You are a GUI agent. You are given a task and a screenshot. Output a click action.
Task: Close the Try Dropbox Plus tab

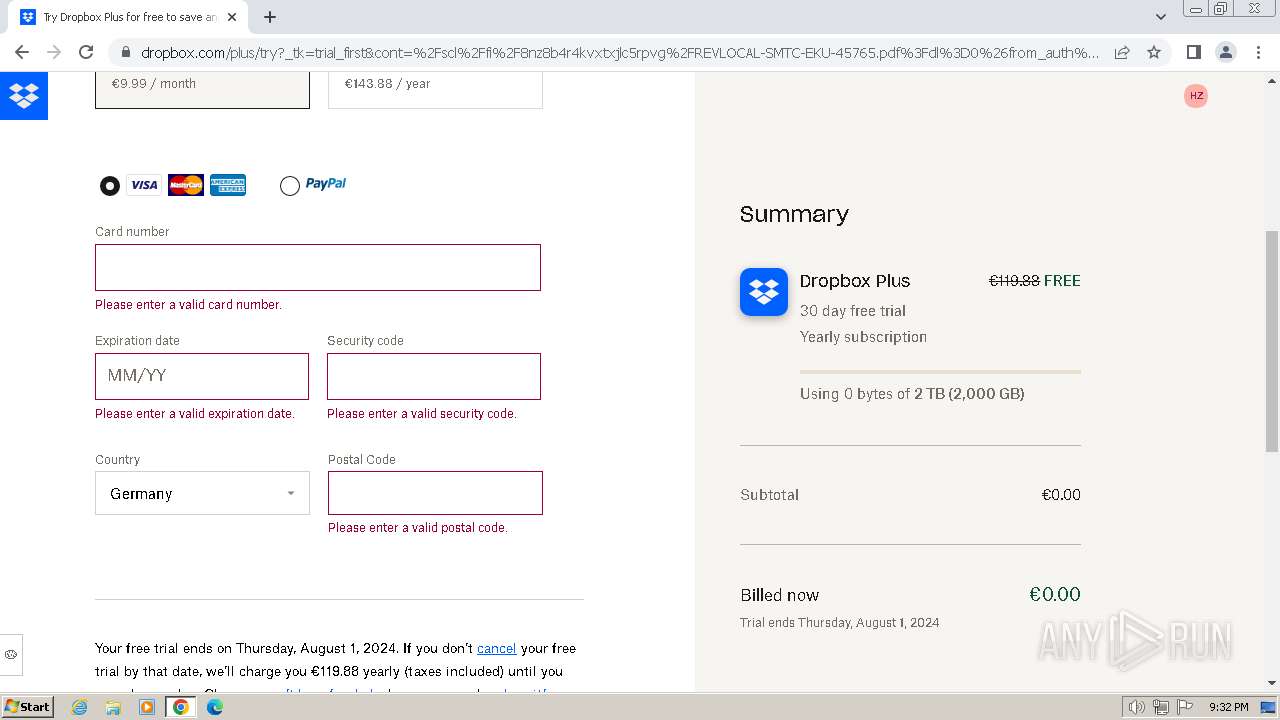233,17
